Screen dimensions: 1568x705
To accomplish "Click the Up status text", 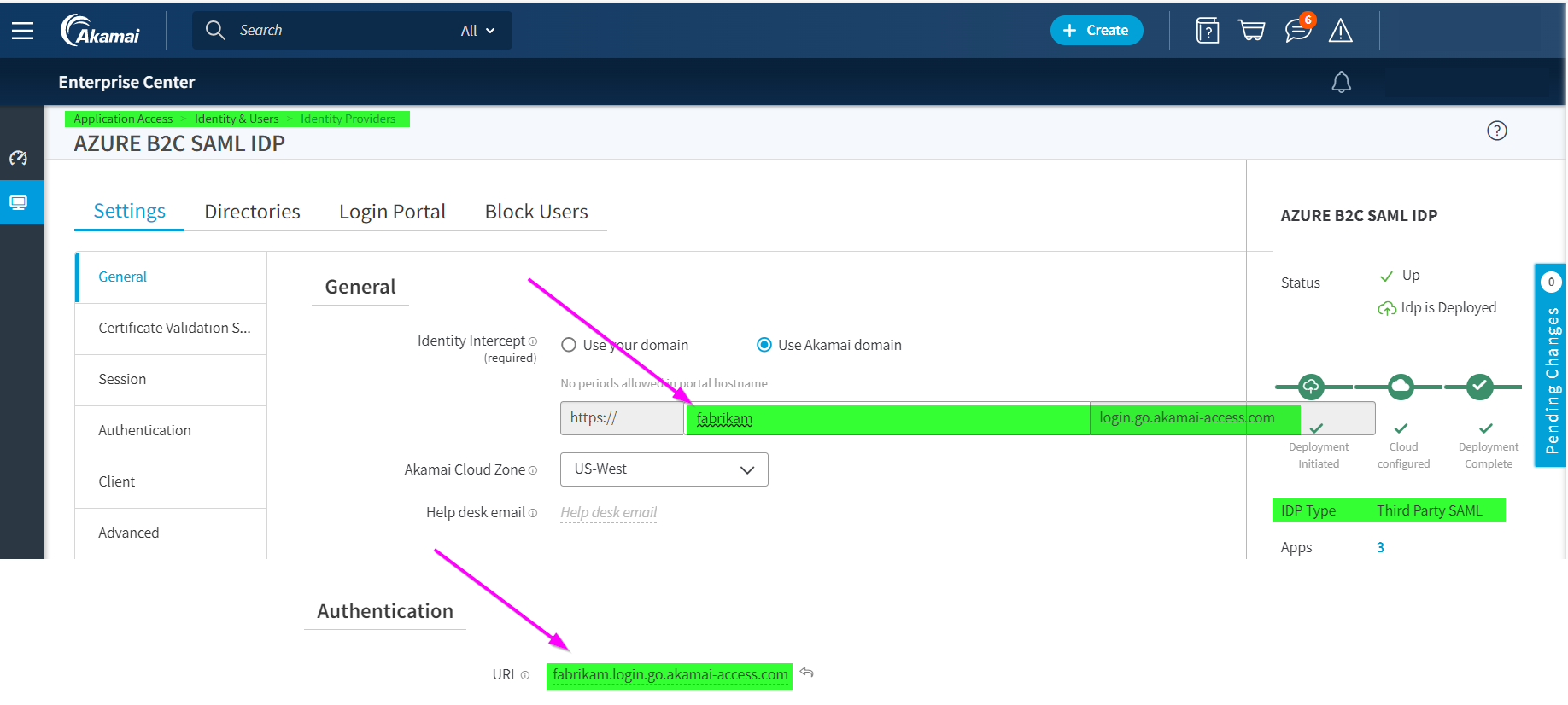I will (1411, 275).
